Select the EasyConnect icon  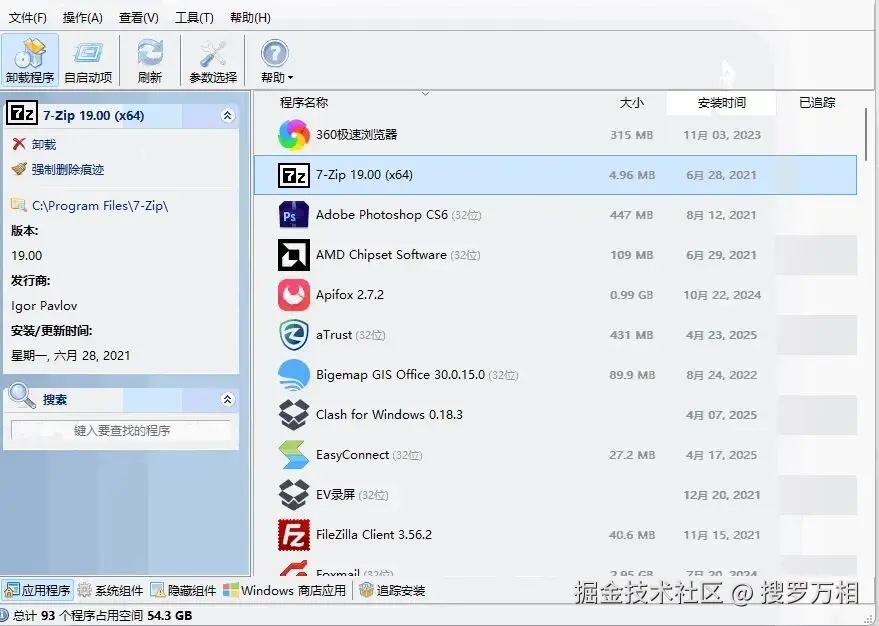point(294,455)
